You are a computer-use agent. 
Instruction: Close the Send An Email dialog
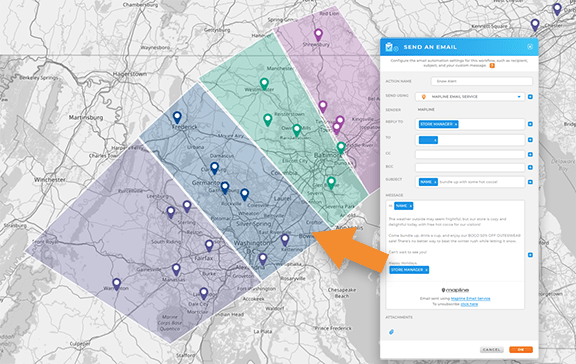point(530,47)
